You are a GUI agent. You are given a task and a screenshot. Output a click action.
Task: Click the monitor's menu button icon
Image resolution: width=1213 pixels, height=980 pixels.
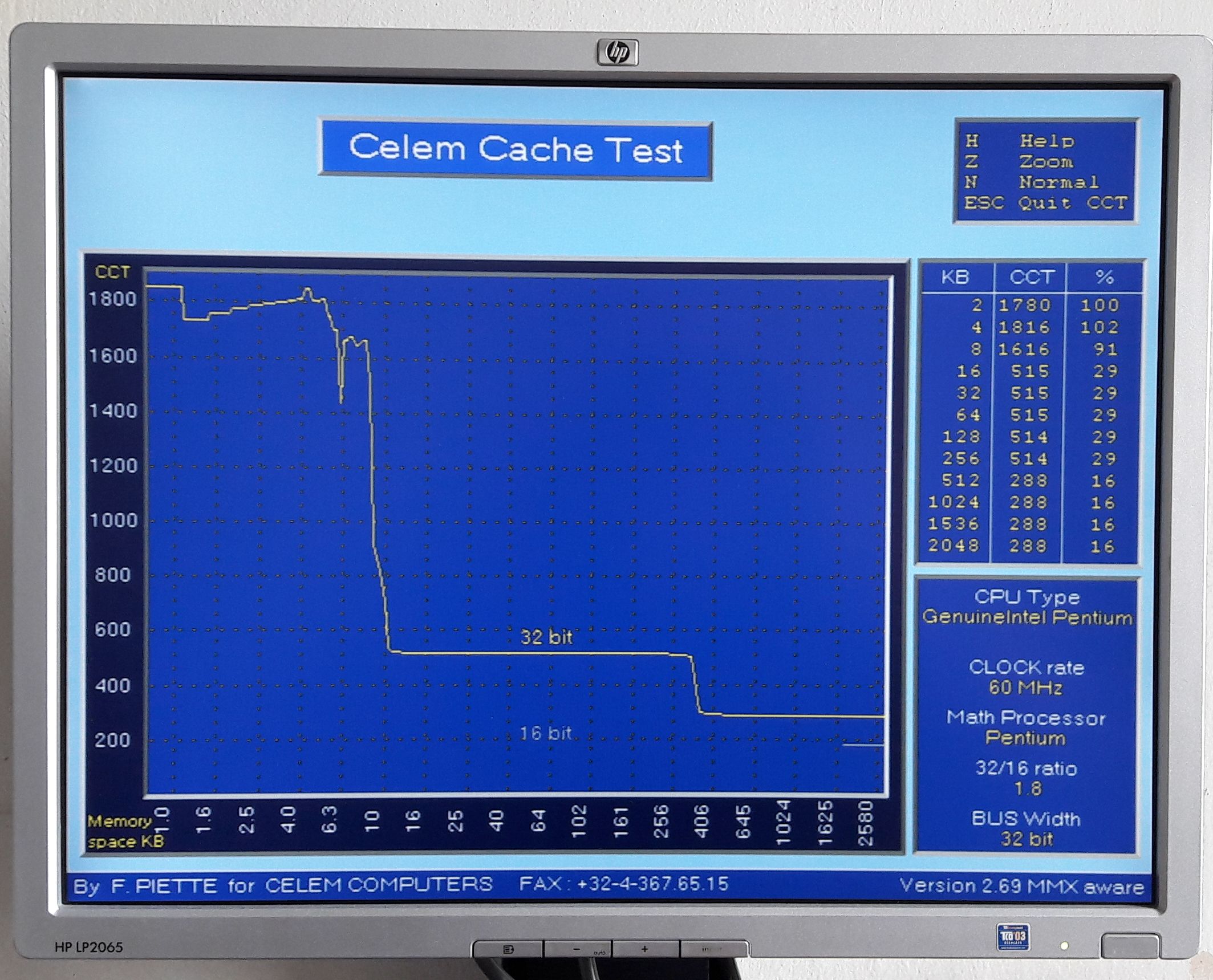509,949
